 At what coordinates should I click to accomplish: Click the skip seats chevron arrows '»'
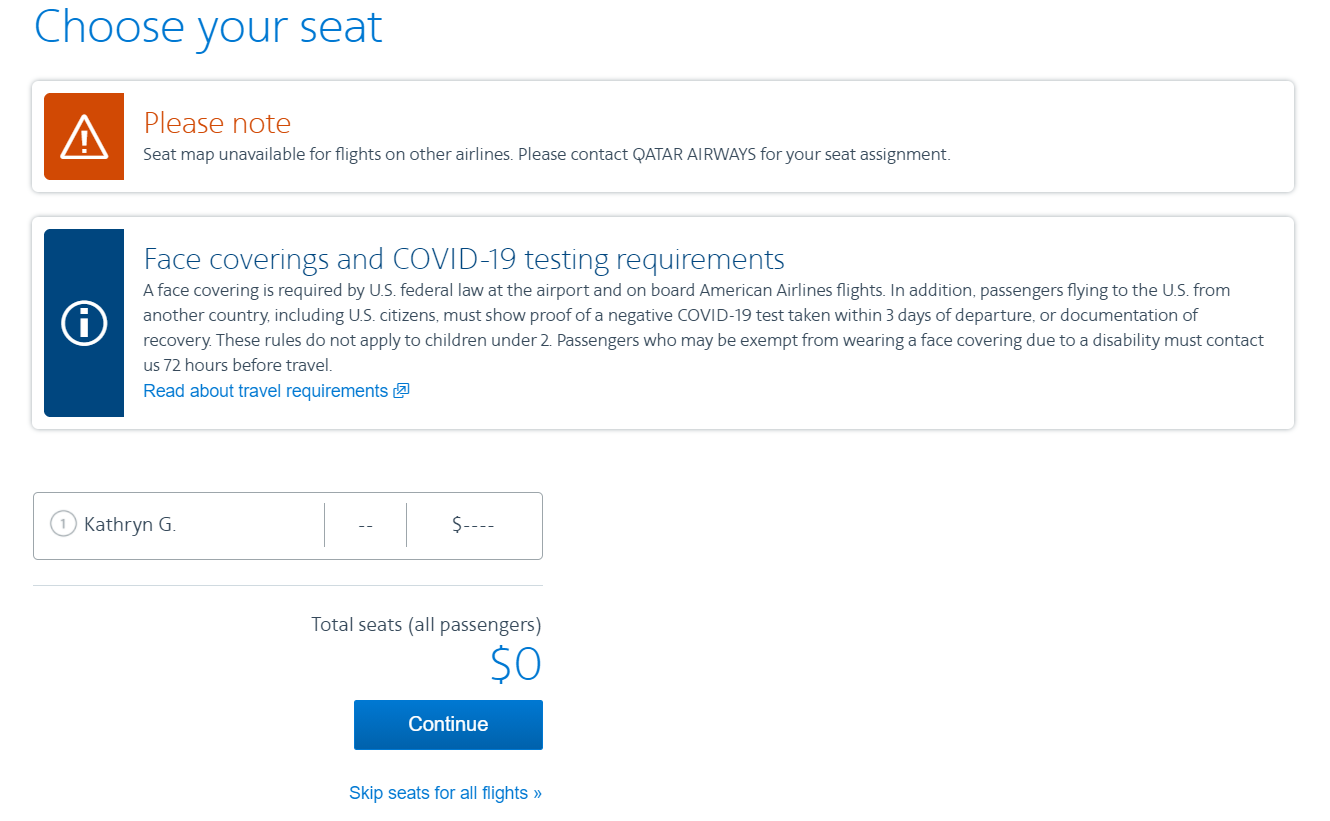pyautogui.click(x=535, y=792)
